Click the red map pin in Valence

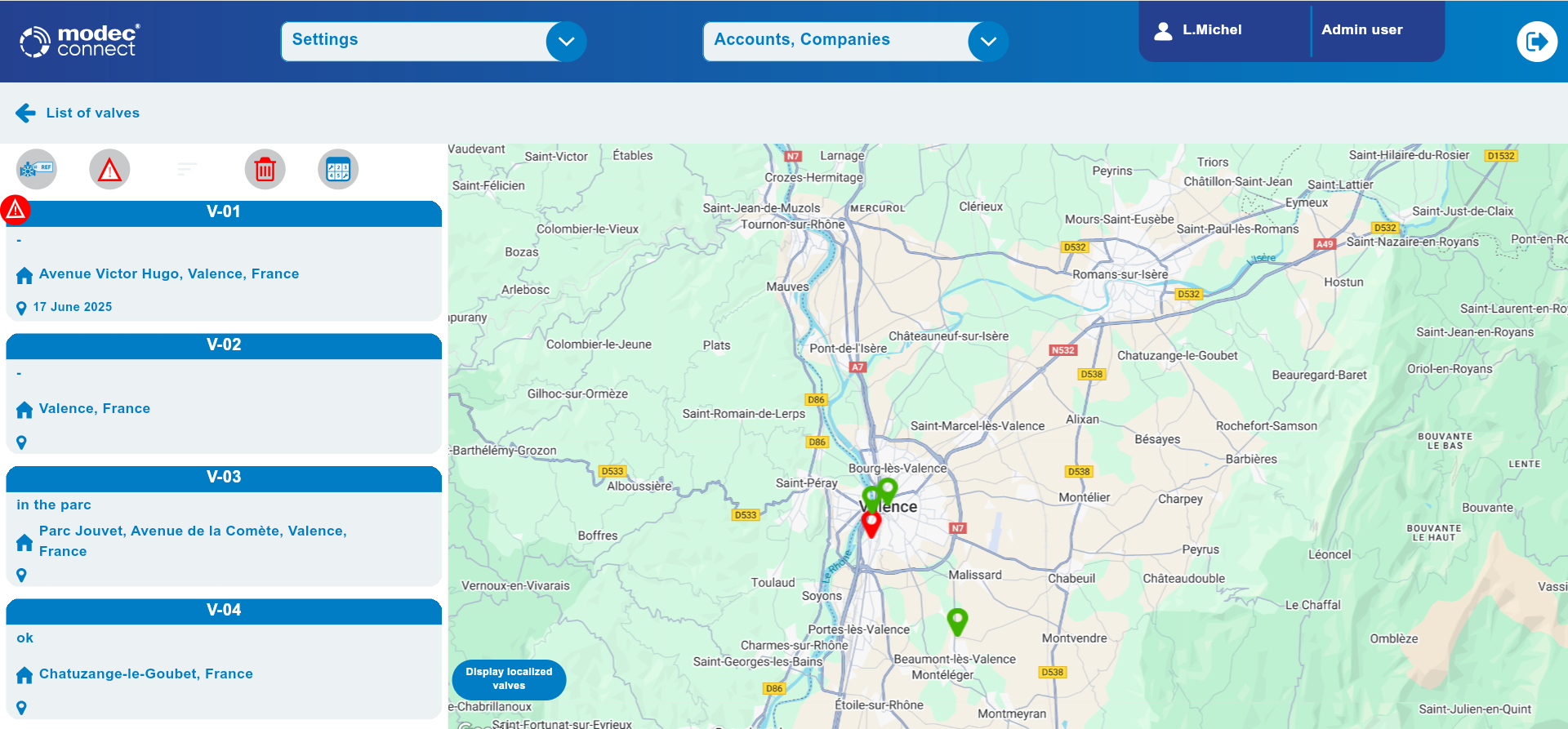point(871,523)
